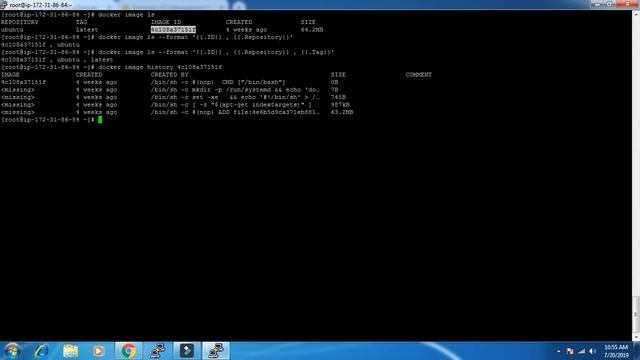Switch to the first PuTTY taskbar session
This screenshot has width=640, height=360.
158,351
